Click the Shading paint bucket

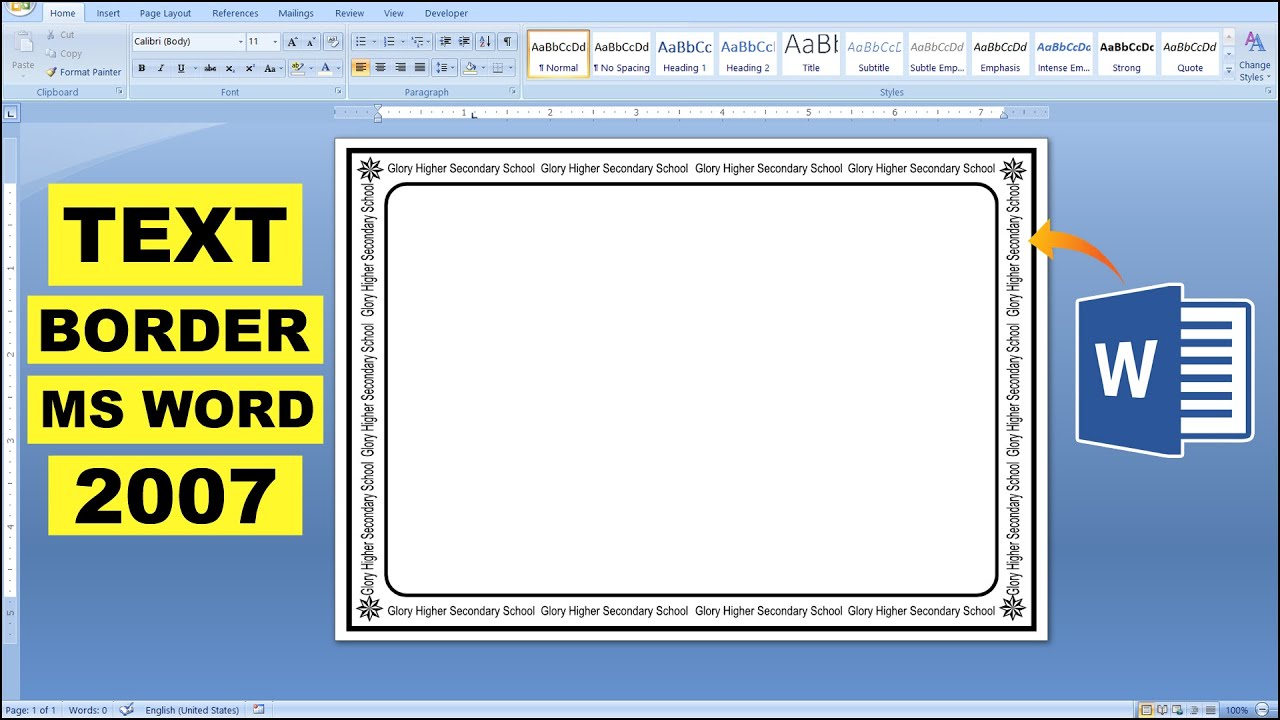coord(470,68)
